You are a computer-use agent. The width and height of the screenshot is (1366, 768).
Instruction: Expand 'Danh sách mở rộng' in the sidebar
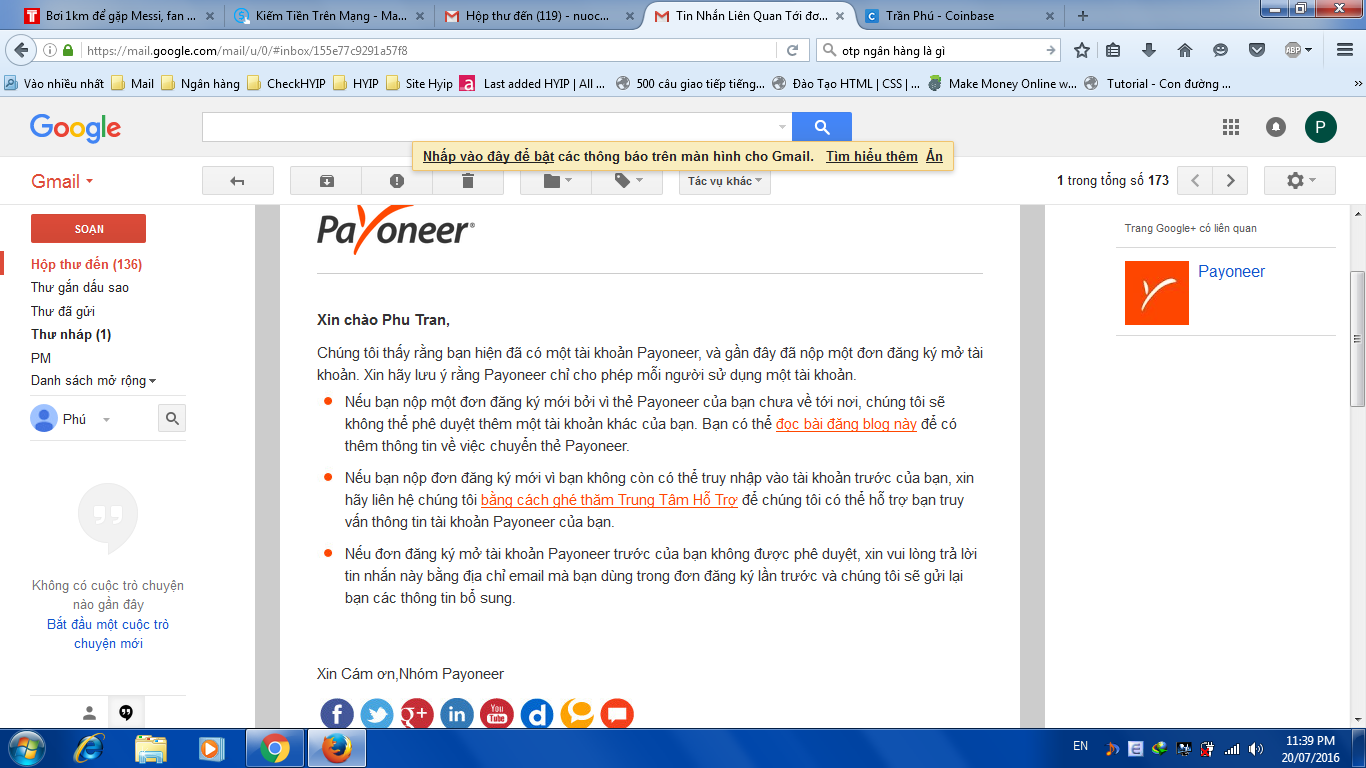pyautogui.click(x=93, y=381)
